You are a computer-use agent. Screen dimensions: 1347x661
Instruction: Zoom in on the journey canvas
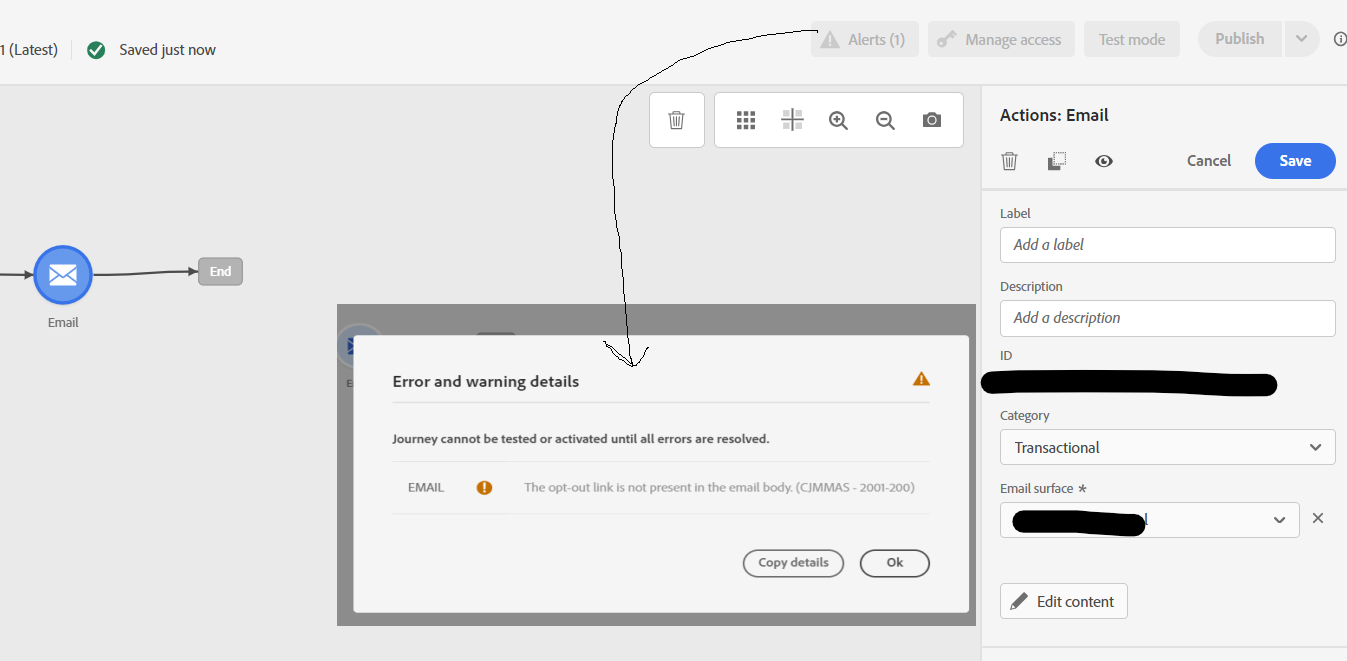(x=838, y=119)
